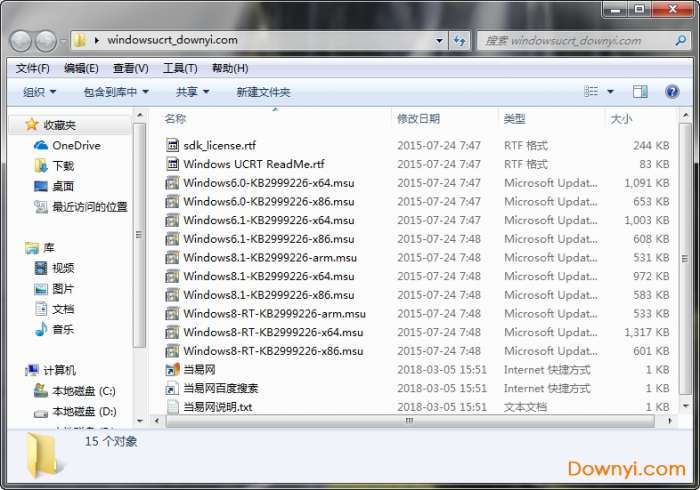Select the 当易网百度搜索 shortcut icon
The image size is (700, 490).
172,388
